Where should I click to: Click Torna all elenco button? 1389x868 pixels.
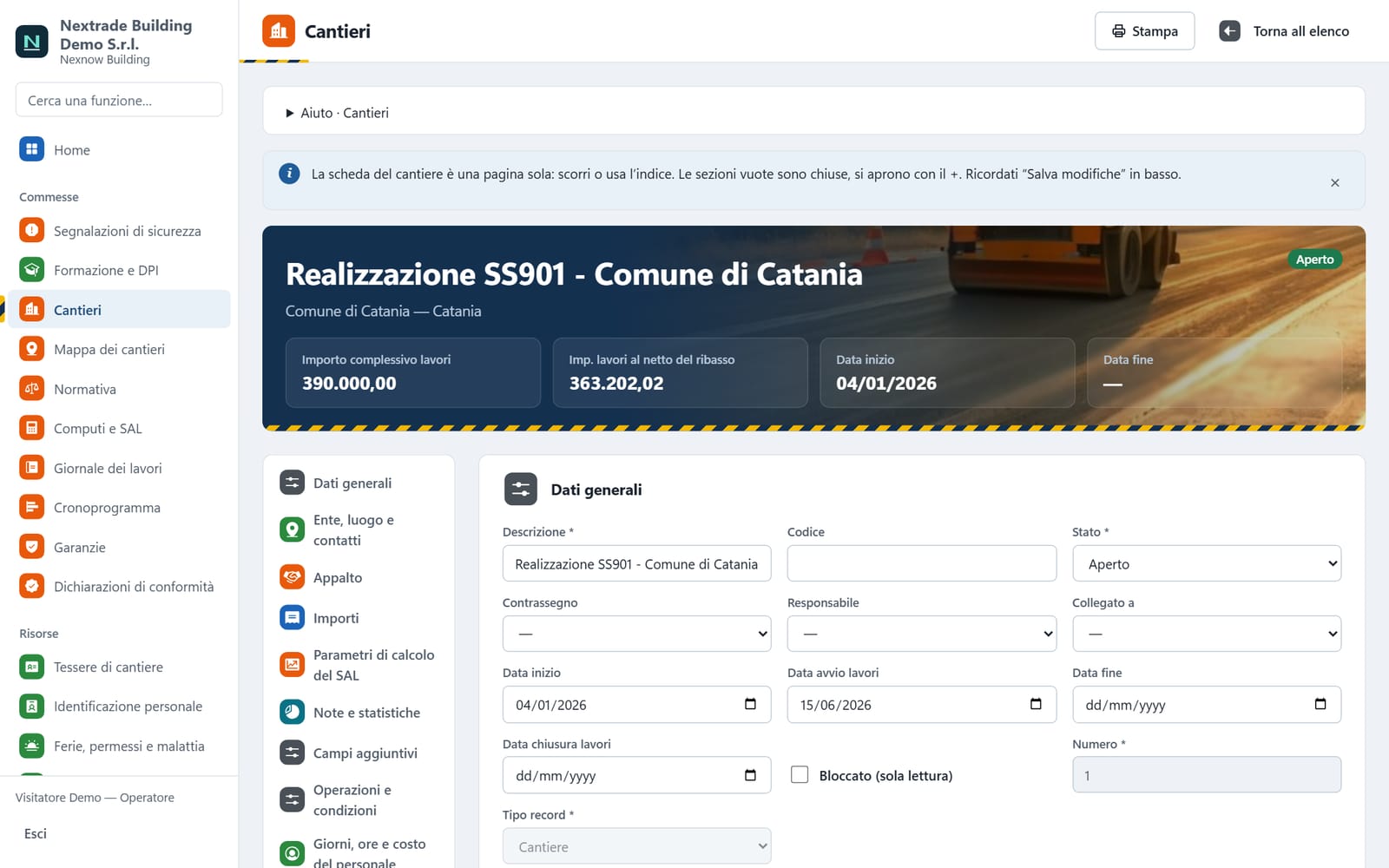coord(1284,31)
